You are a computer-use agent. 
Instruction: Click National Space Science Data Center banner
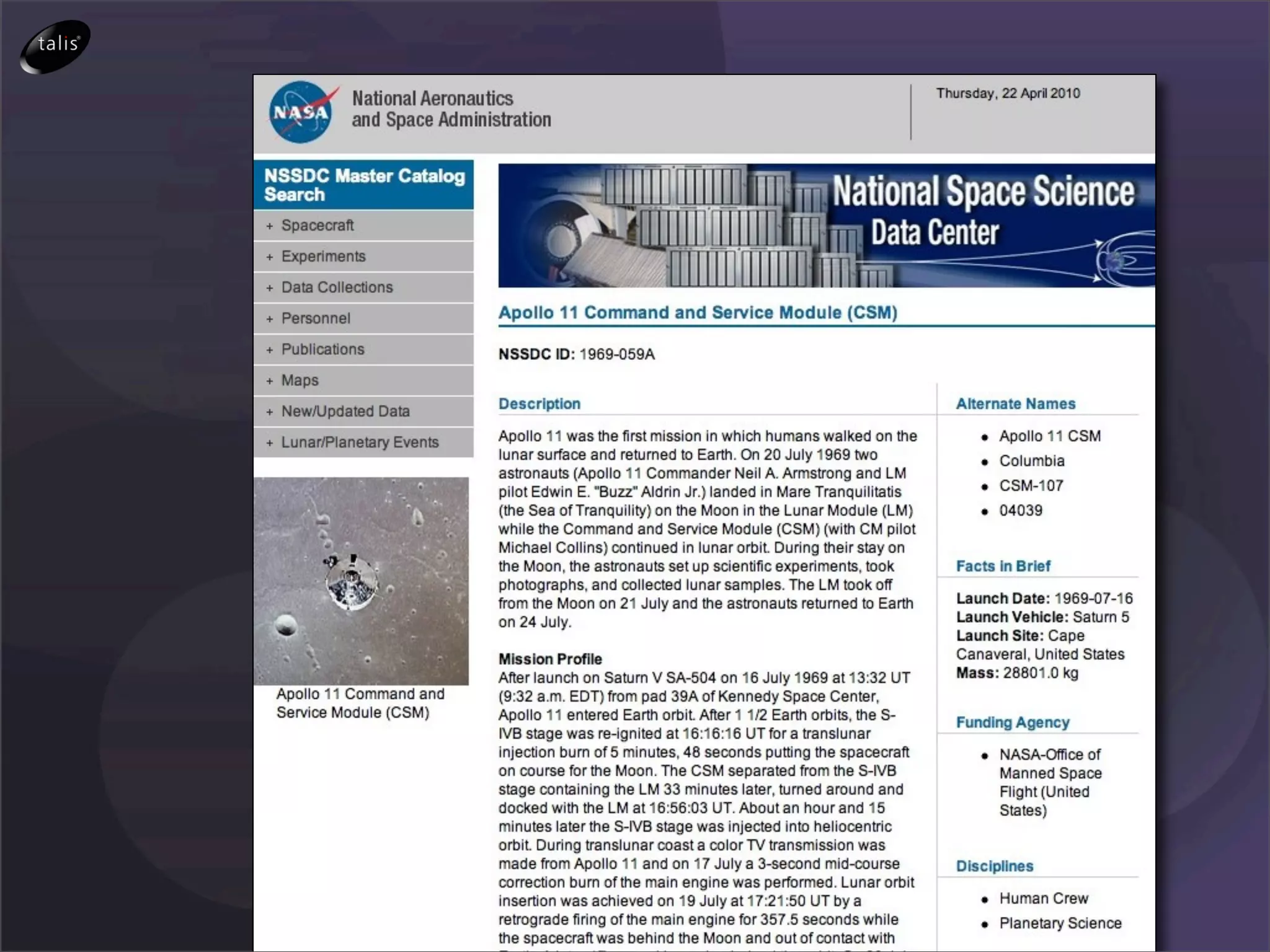click(826, 225)
